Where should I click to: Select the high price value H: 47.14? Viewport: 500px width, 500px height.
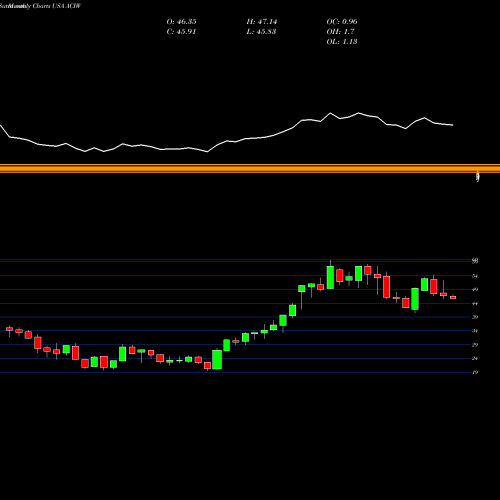[262, 22]
